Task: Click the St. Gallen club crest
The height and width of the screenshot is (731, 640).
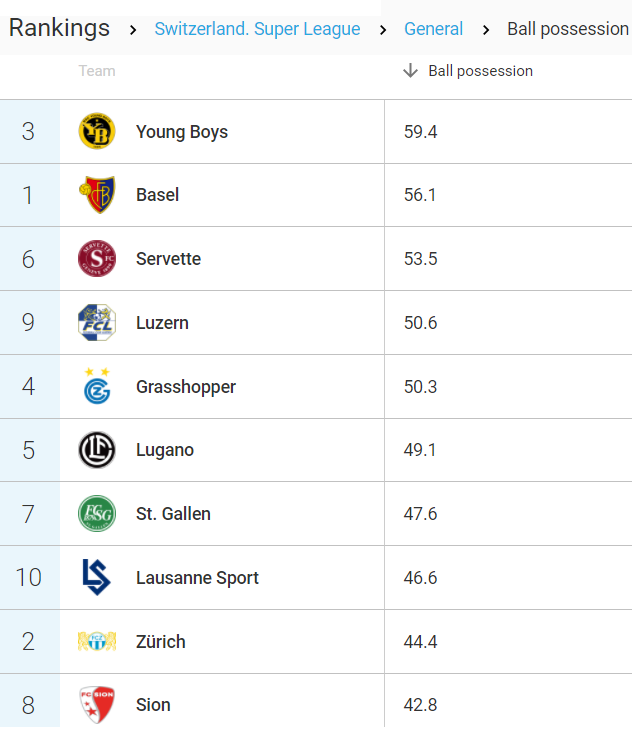Action: 97,514
